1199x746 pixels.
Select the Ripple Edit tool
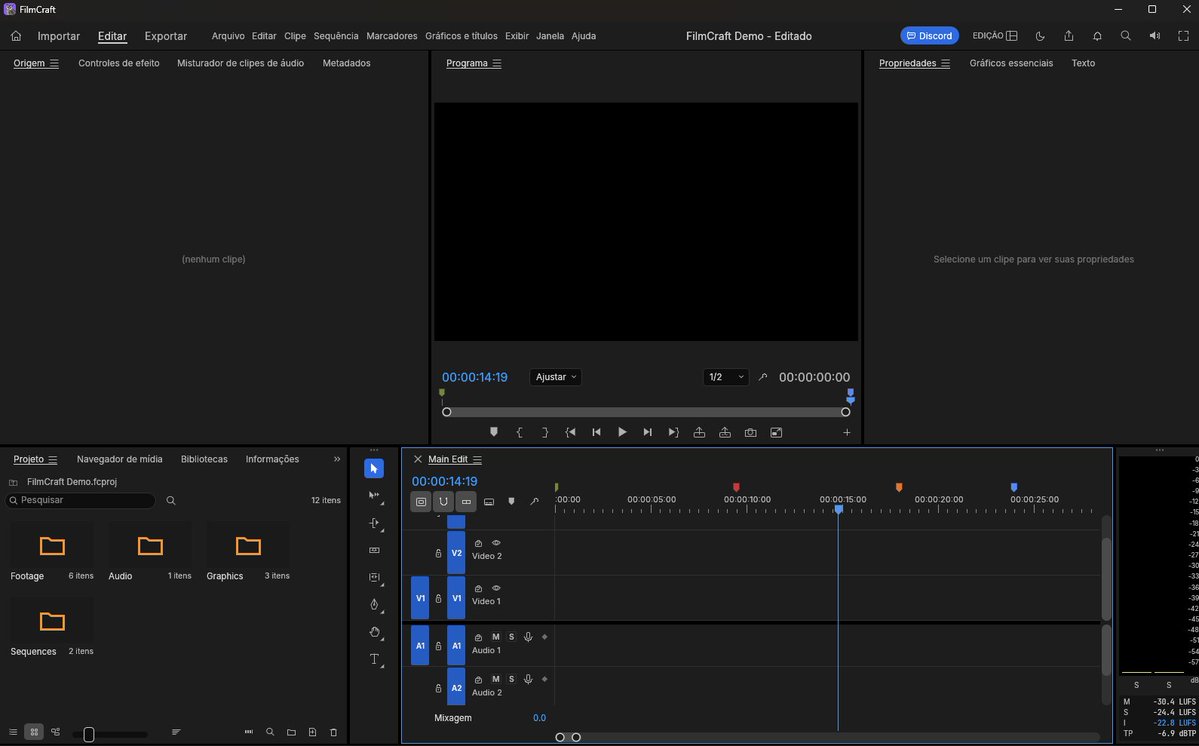pos(374,524)
